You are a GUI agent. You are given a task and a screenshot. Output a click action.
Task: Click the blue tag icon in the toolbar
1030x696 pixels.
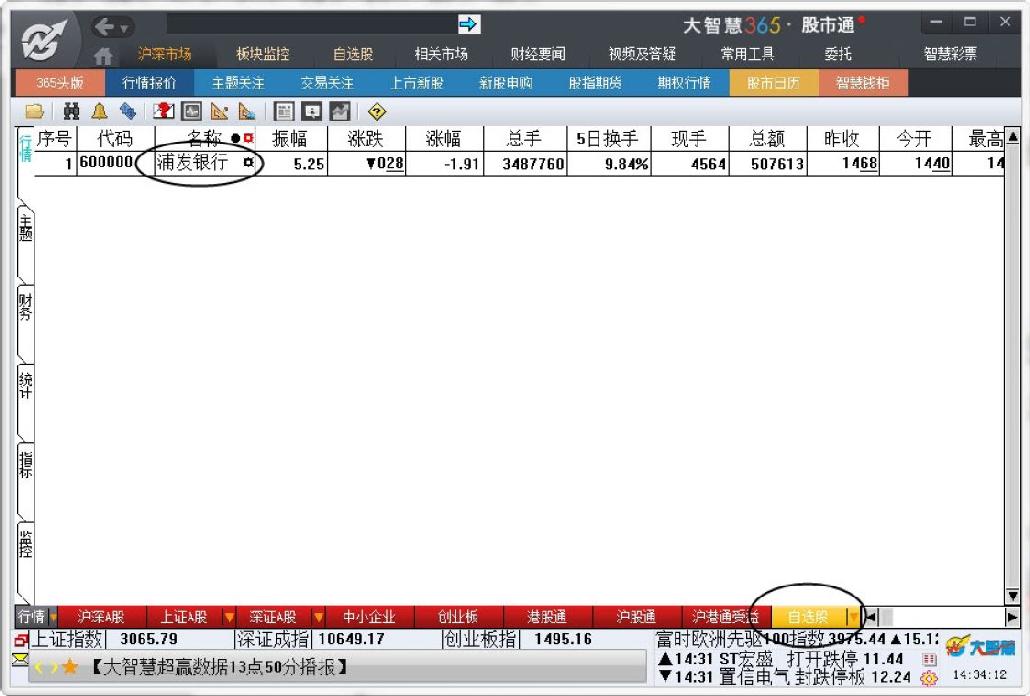127,112
